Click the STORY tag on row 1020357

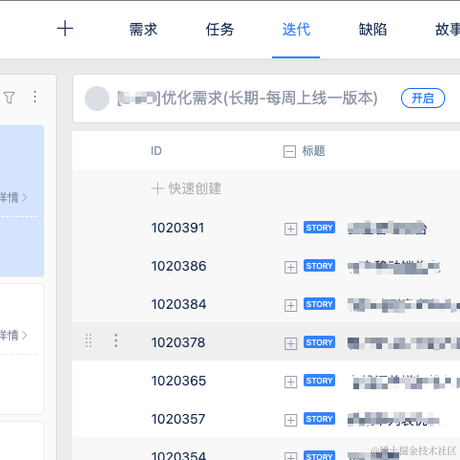click(x=319, y=419)
